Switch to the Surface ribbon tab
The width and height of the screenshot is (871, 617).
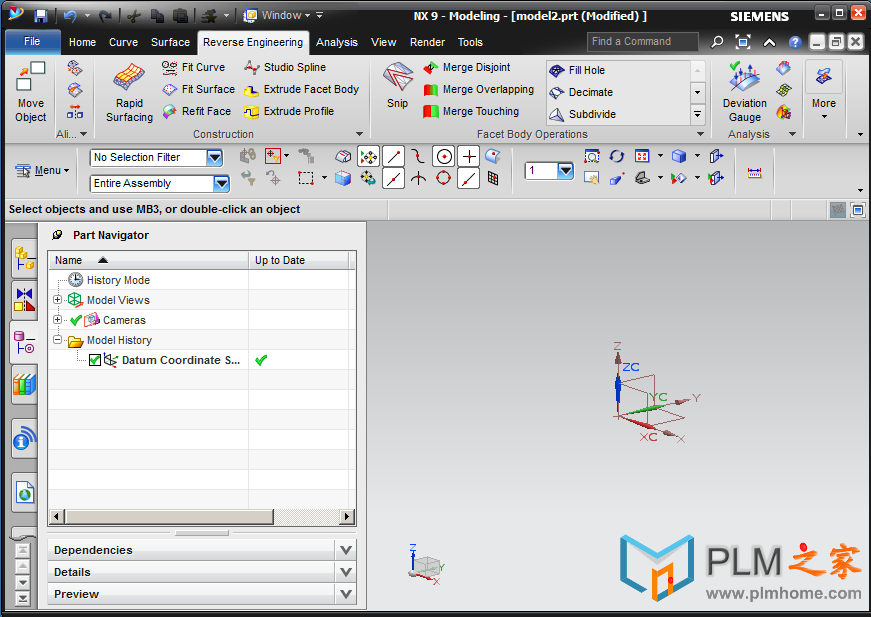click(x=171, y=42)
